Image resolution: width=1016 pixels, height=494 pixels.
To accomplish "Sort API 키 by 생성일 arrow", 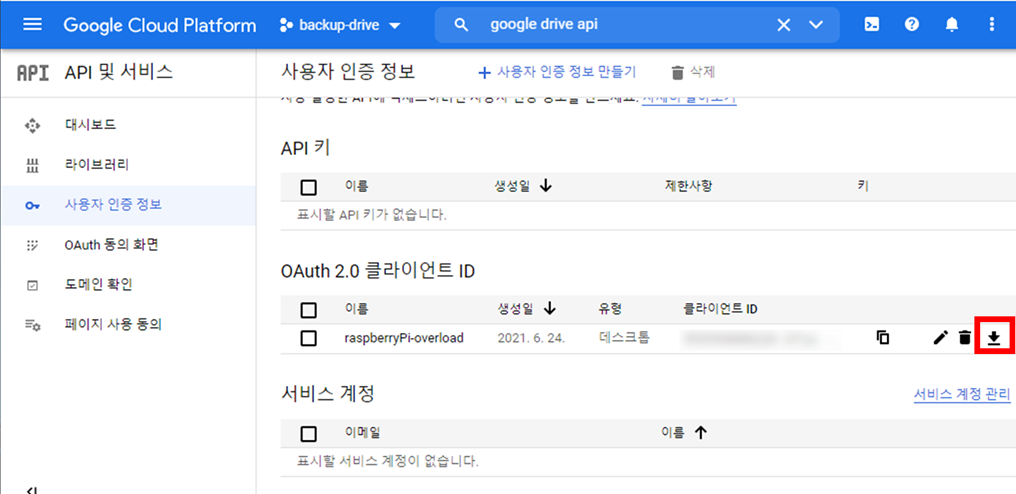I will tap(545, 187).
